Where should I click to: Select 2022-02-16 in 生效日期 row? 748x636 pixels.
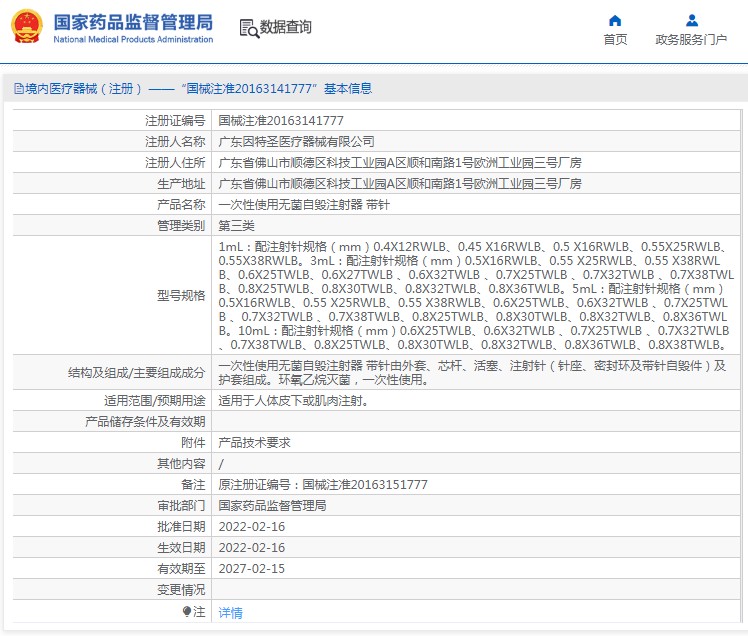coord(252,548)
